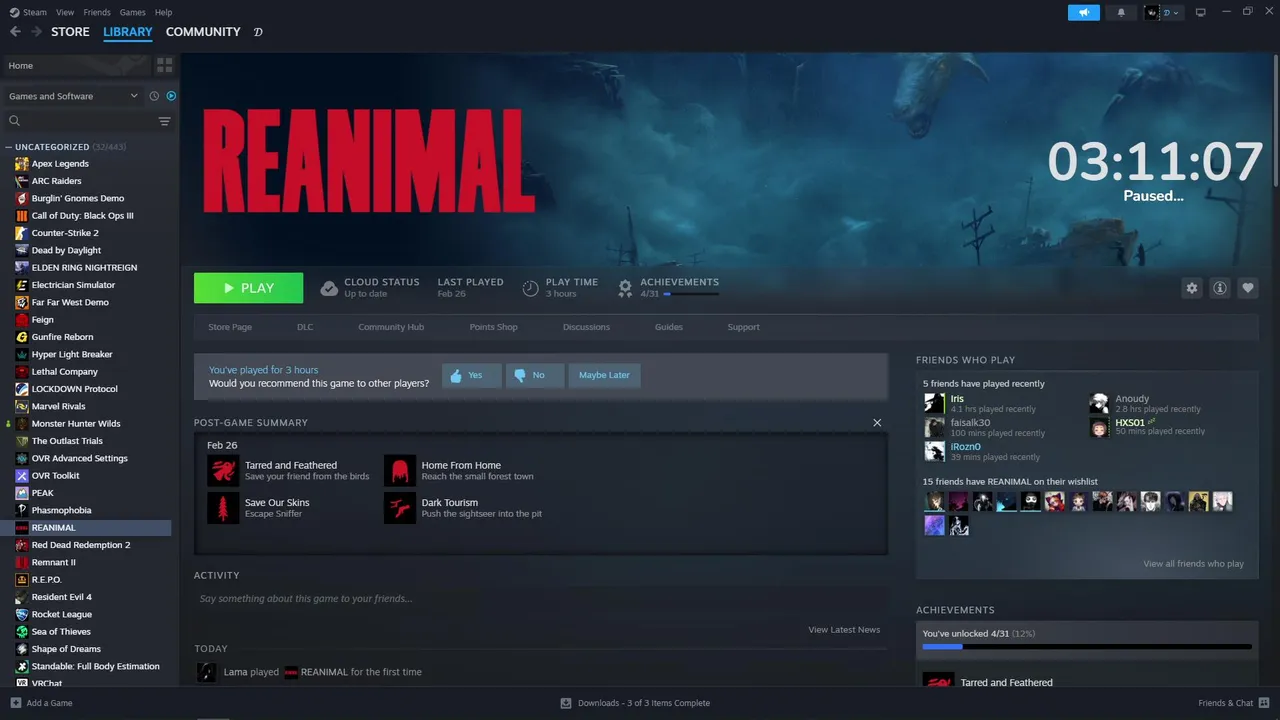Open the Community Hub link
Viewport: 1280px width, 720px height.
(391, 327)
